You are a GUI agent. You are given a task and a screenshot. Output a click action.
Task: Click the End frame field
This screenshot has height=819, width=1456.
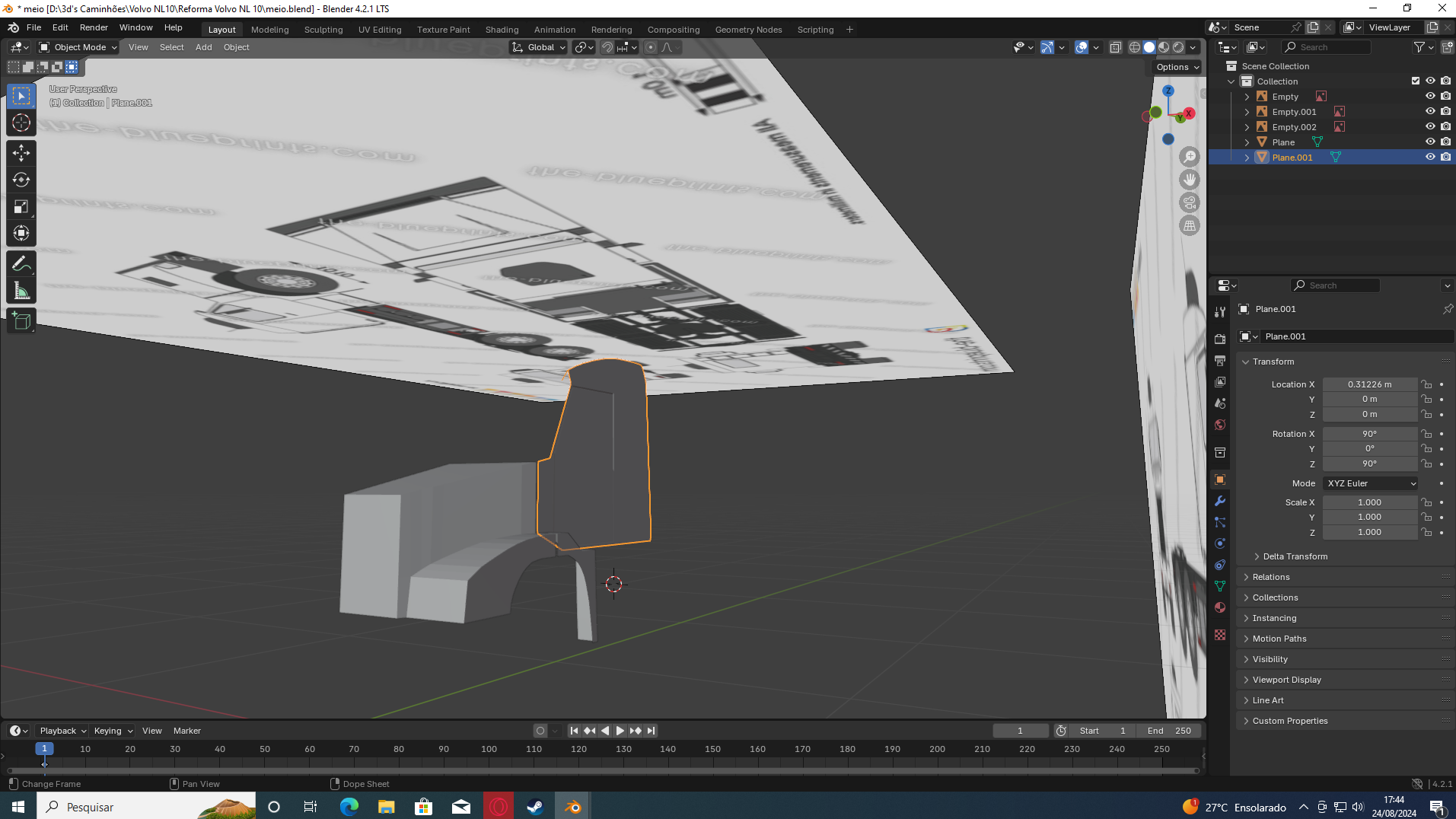[1168, 731]
